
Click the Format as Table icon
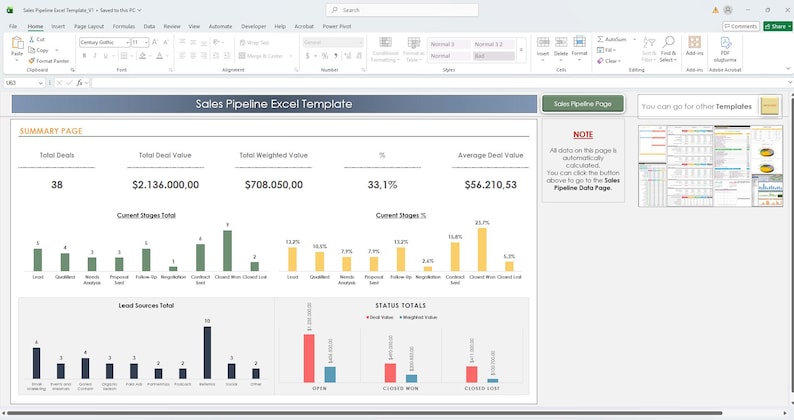pos(414,43)
